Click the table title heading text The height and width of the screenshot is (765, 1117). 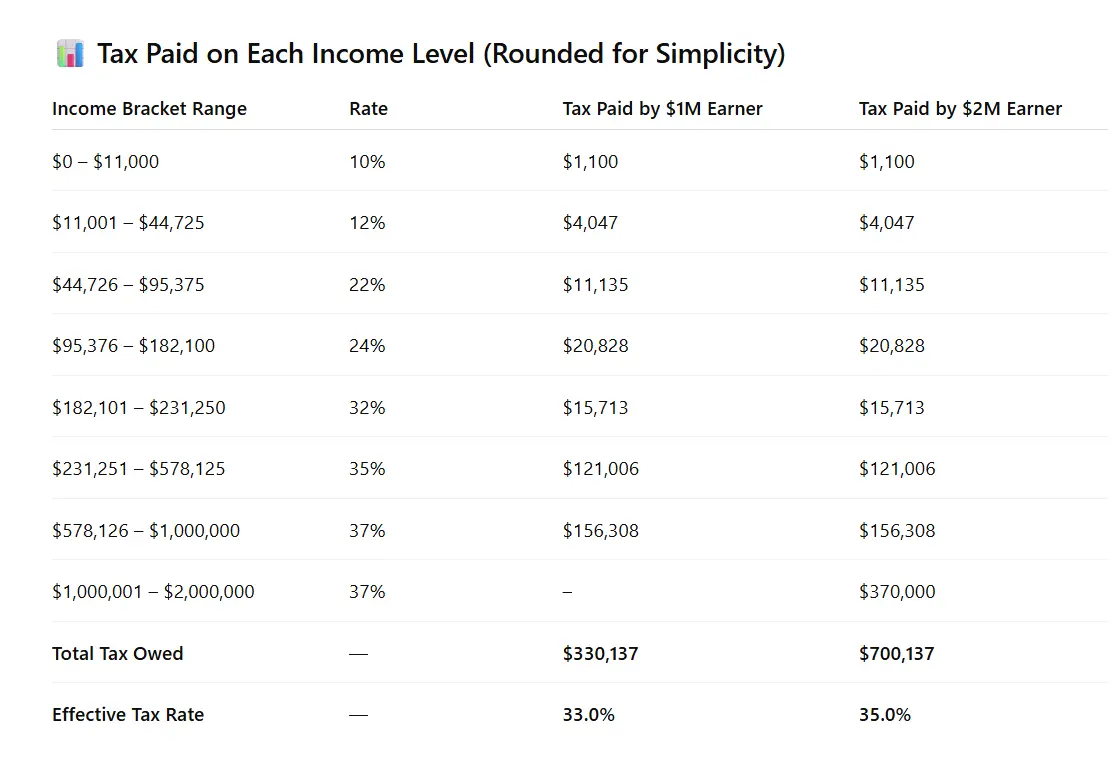coord(440,54)
